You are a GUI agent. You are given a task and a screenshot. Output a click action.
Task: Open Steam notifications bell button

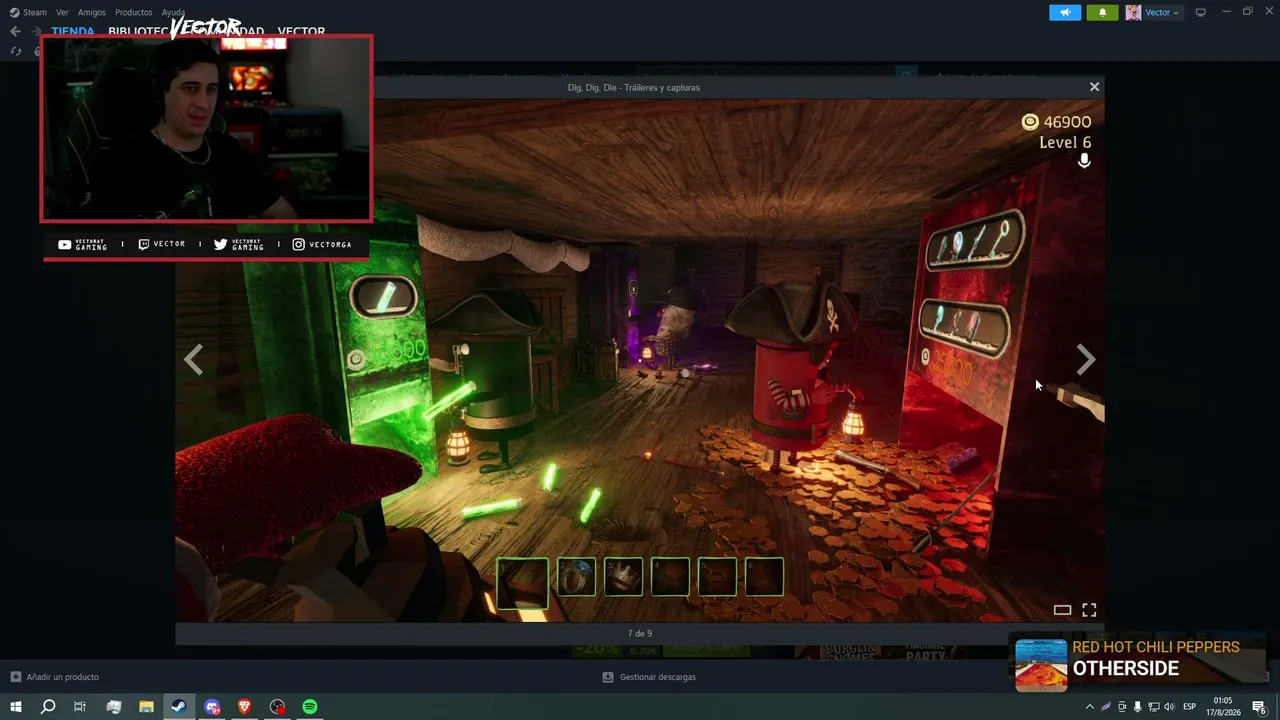click(x=1102, y=12)
